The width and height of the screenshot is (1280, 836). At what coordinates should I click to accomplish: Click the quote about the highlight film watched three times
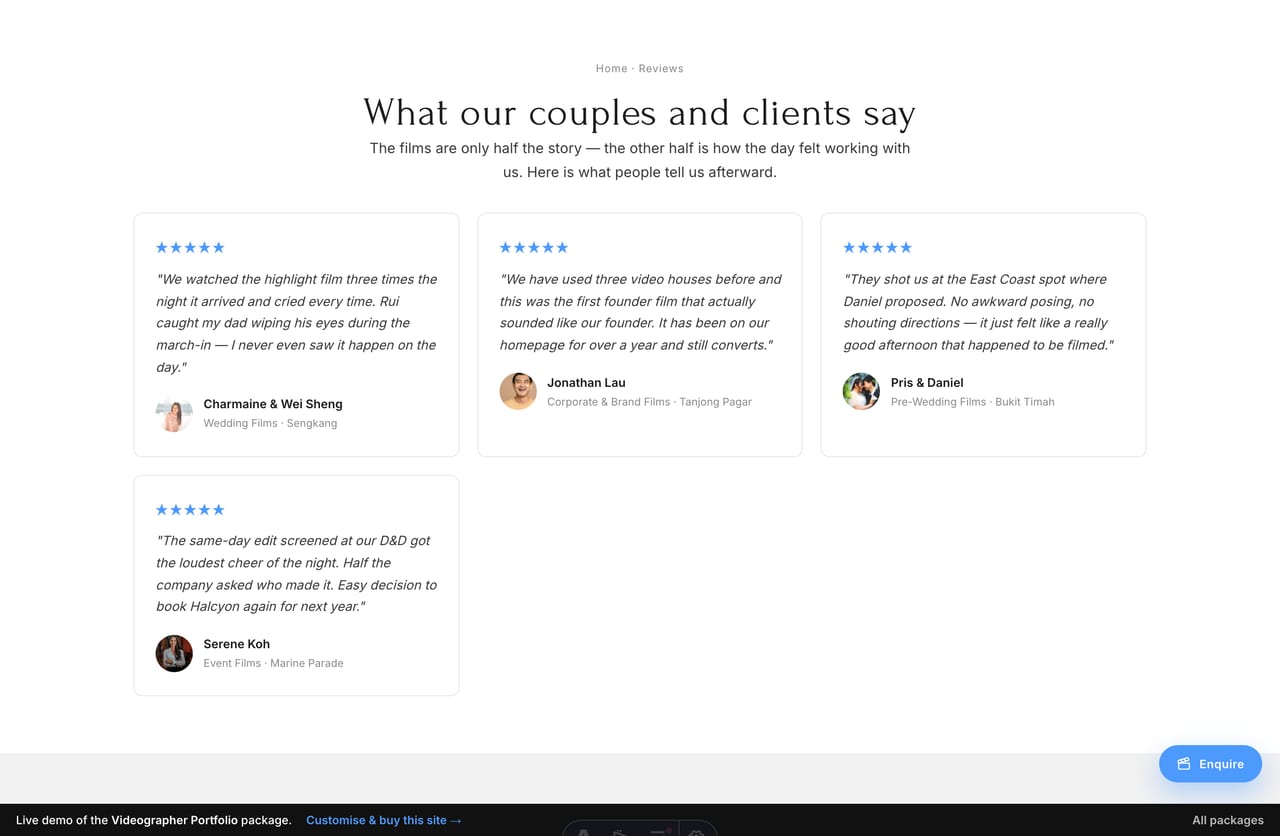tap(296, 323)
